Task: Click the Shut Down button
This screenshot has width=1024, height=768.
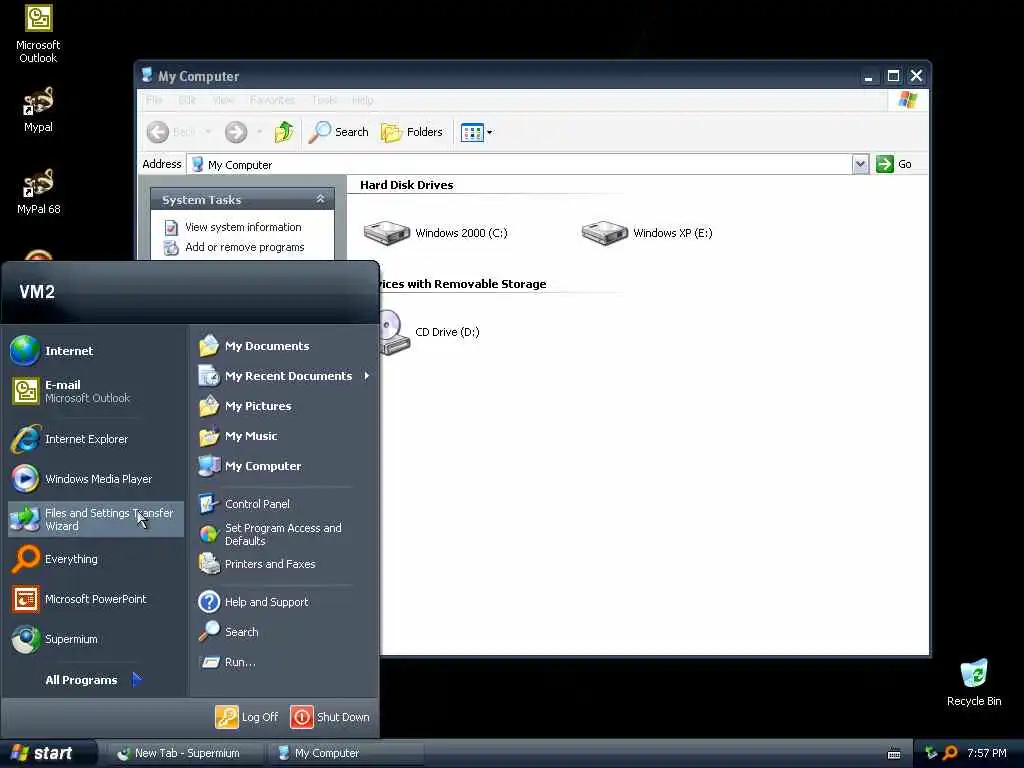Action: tap(330, 717)
